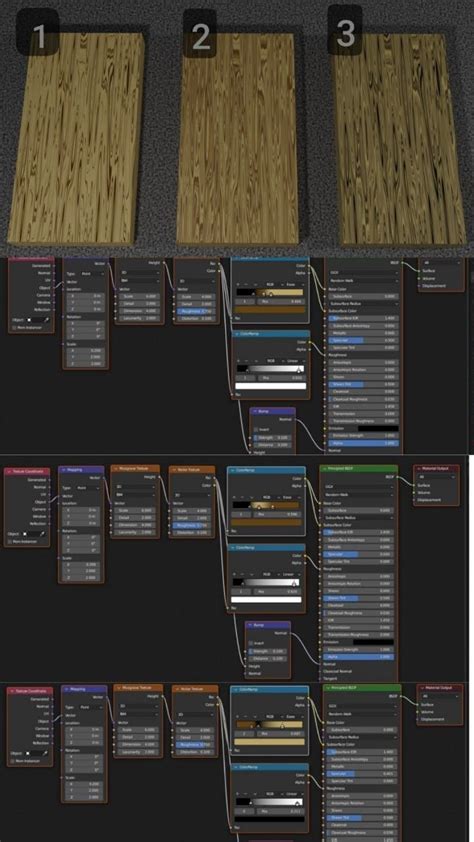Collapse the Bump node in second node tree

(251, 626)
